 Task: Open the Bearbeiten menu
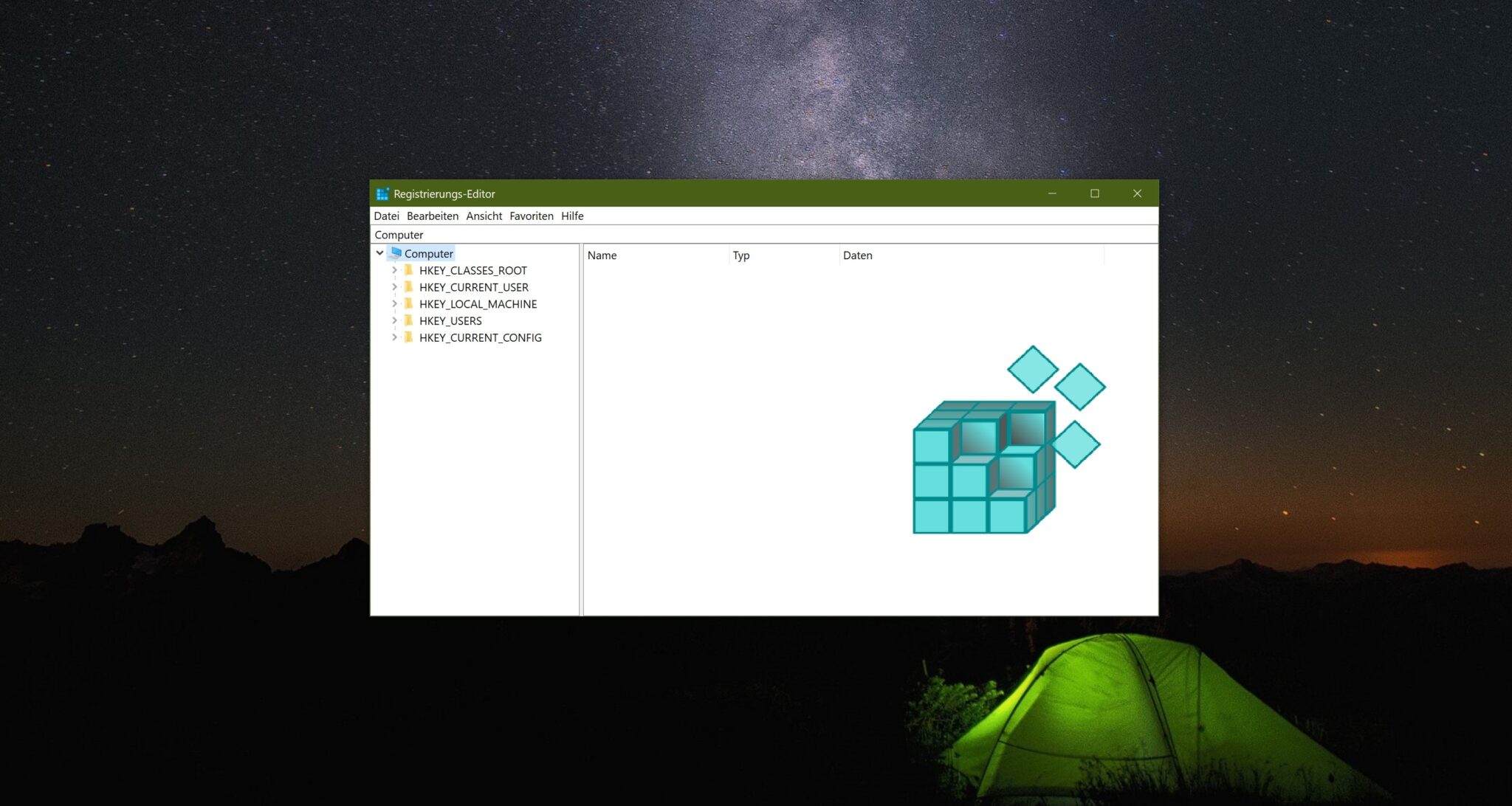tap(431, 216)
